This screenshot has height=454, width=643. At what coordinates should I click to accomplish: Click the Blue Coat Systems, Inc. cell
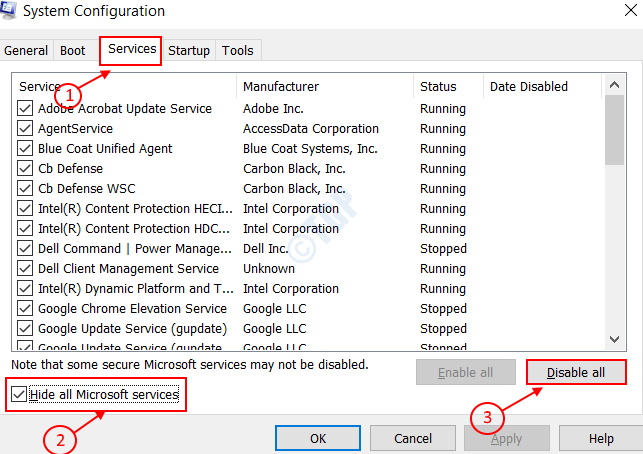pos(310,148)
